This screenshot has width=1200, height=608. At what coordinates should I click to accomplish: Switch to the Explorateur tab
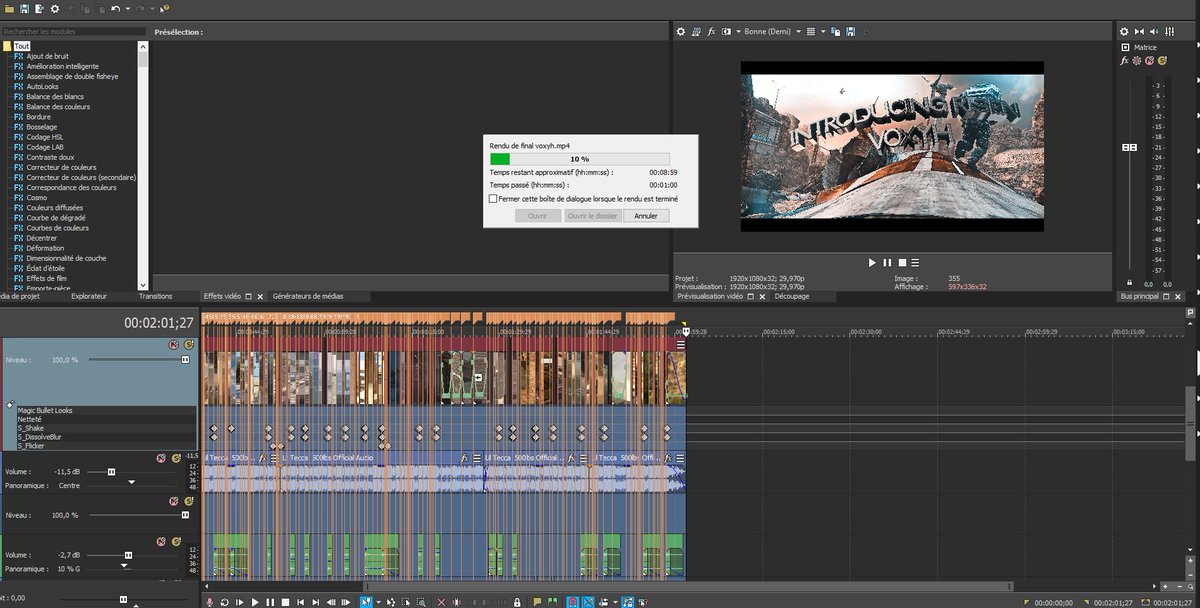point(90,296)
